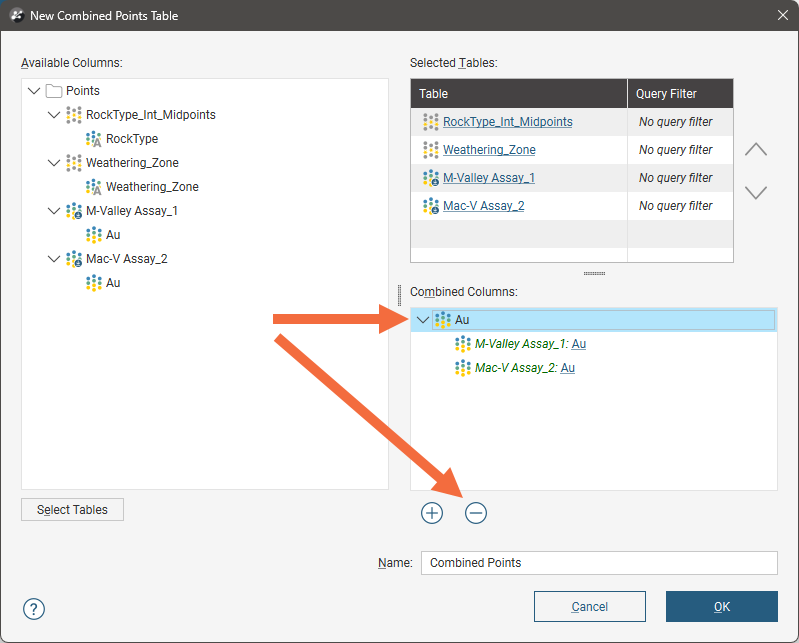Click the query filter cell for Weathering_Zone
This screenshot has height=643, width=799.
[x=676, y=150]
